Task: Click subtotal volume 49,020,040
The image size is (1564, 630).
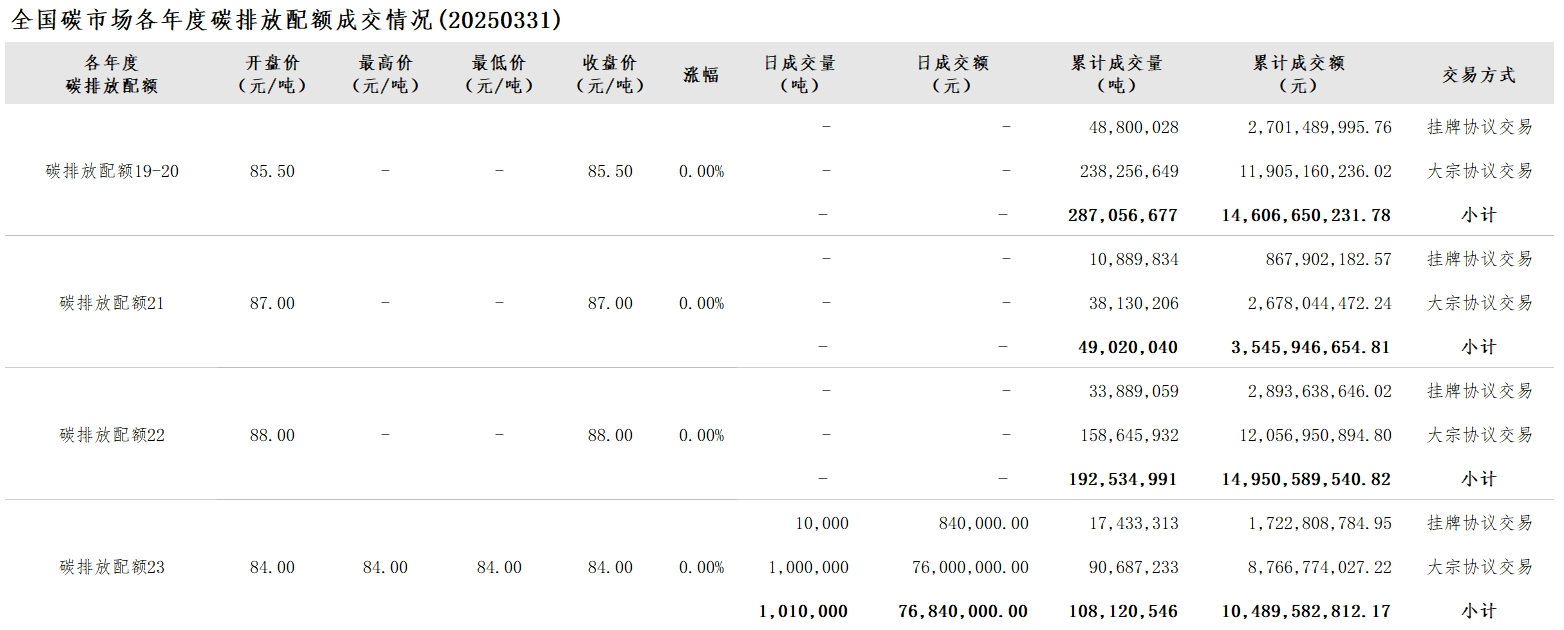Action: tap(1128, 347)
